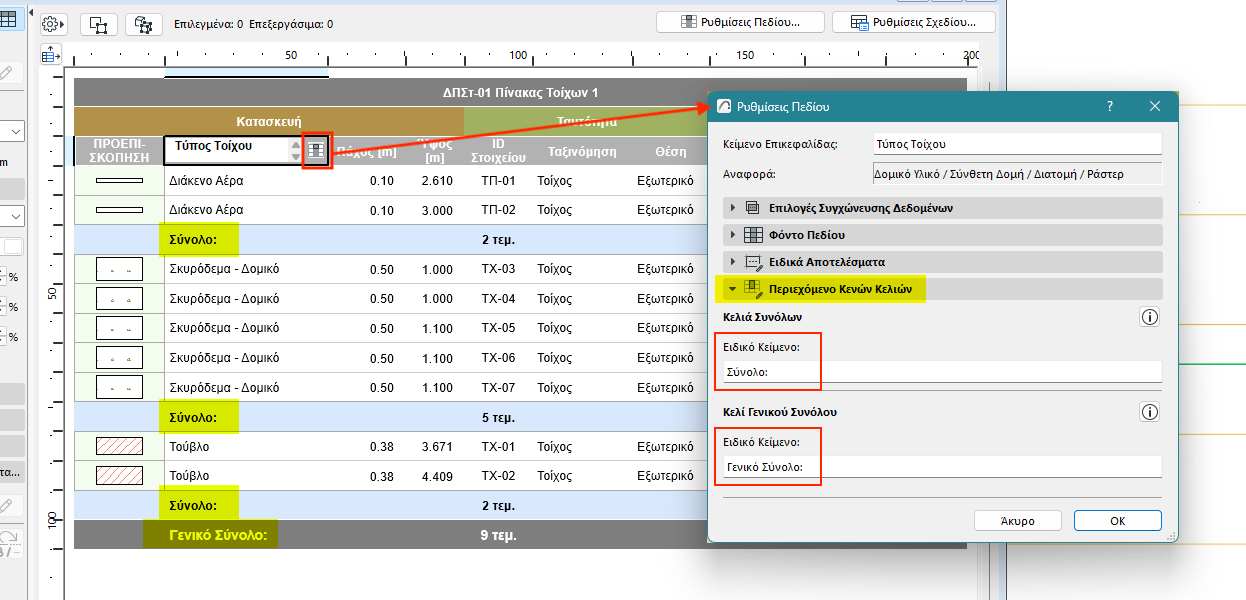Viewport: 1246px width, 600px height.
Task: Click the height value 3.000
Action: [437, 210]
